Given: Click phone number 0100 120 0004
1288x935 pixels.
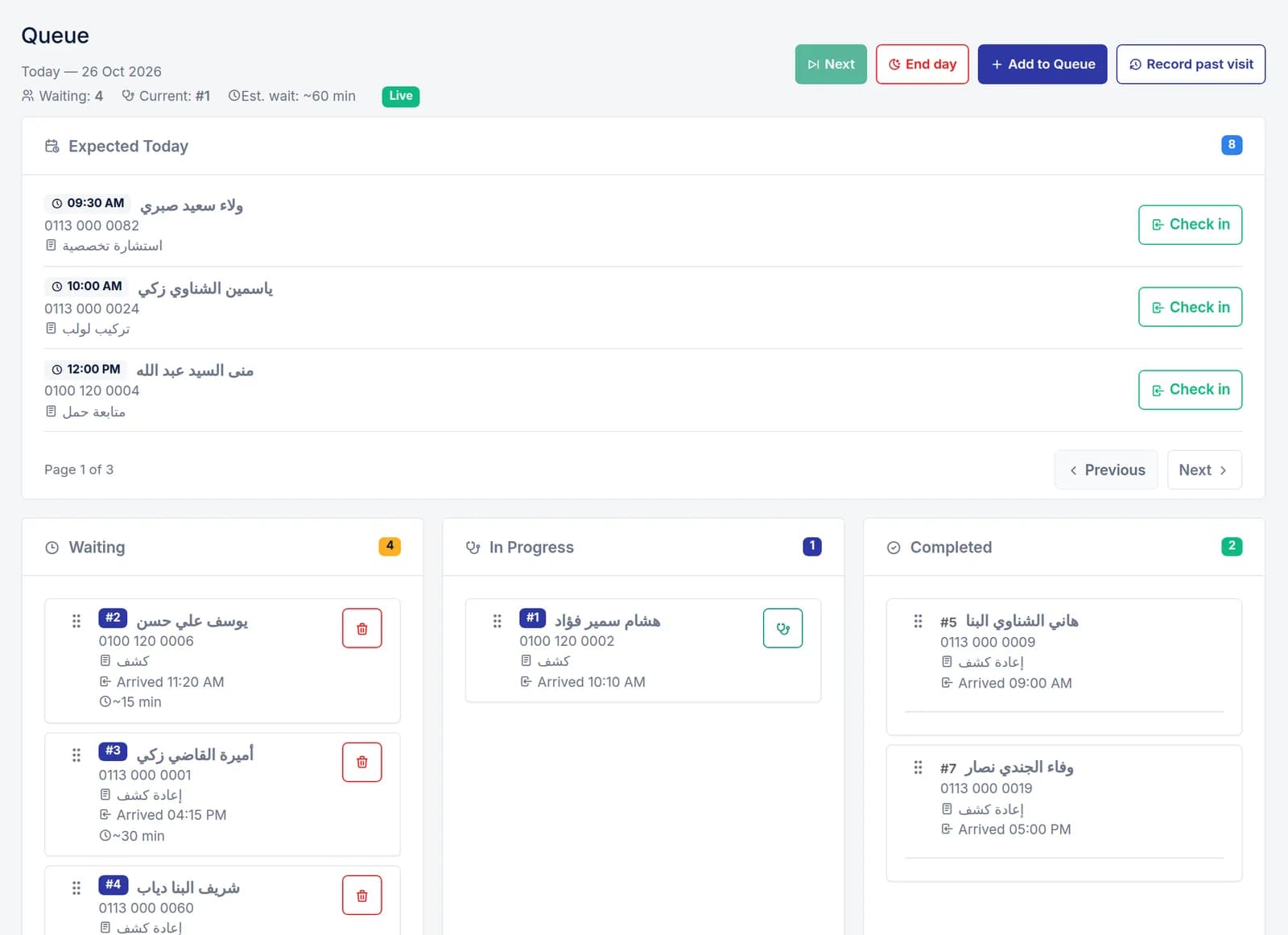Looking at the screenshot, I should (92, 391).
